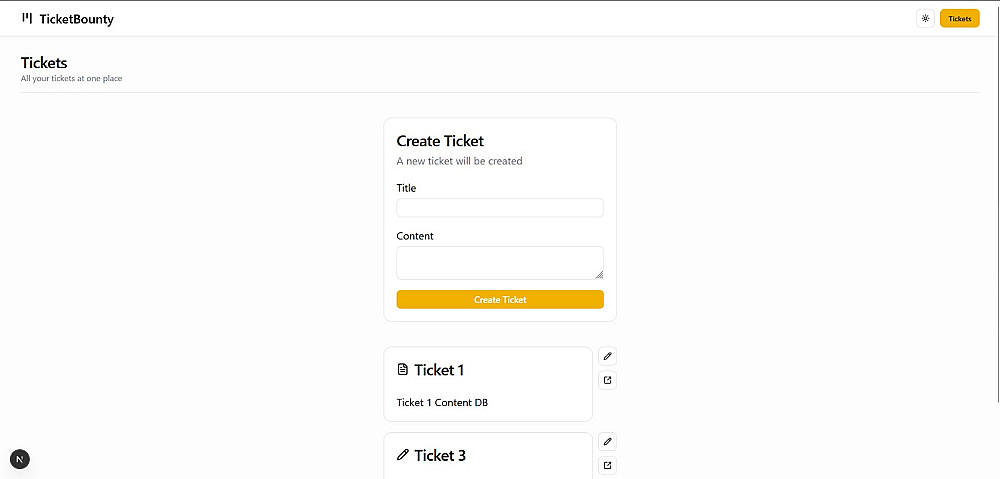
Task: Select the Ticket 3 card title
Action: (x=440, y=455)
